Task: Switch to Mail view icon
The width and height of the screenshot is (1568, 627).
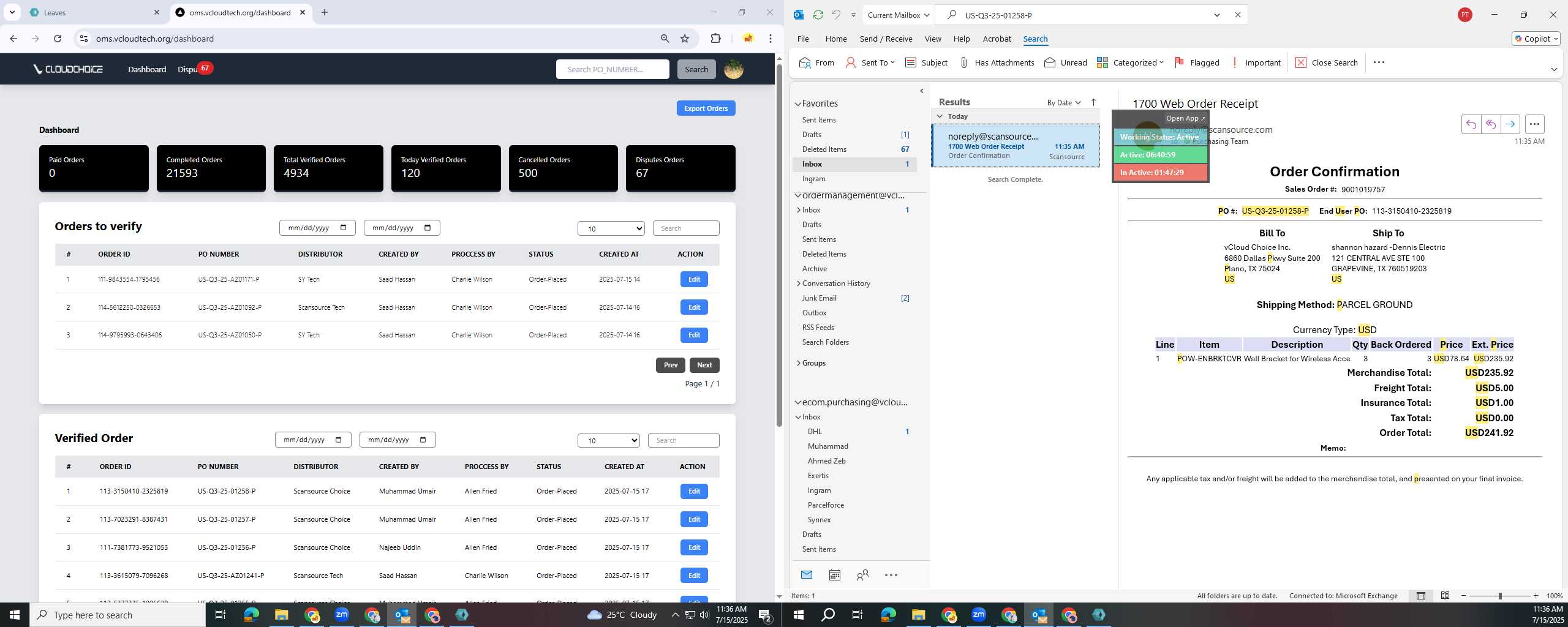Action: 807,575
